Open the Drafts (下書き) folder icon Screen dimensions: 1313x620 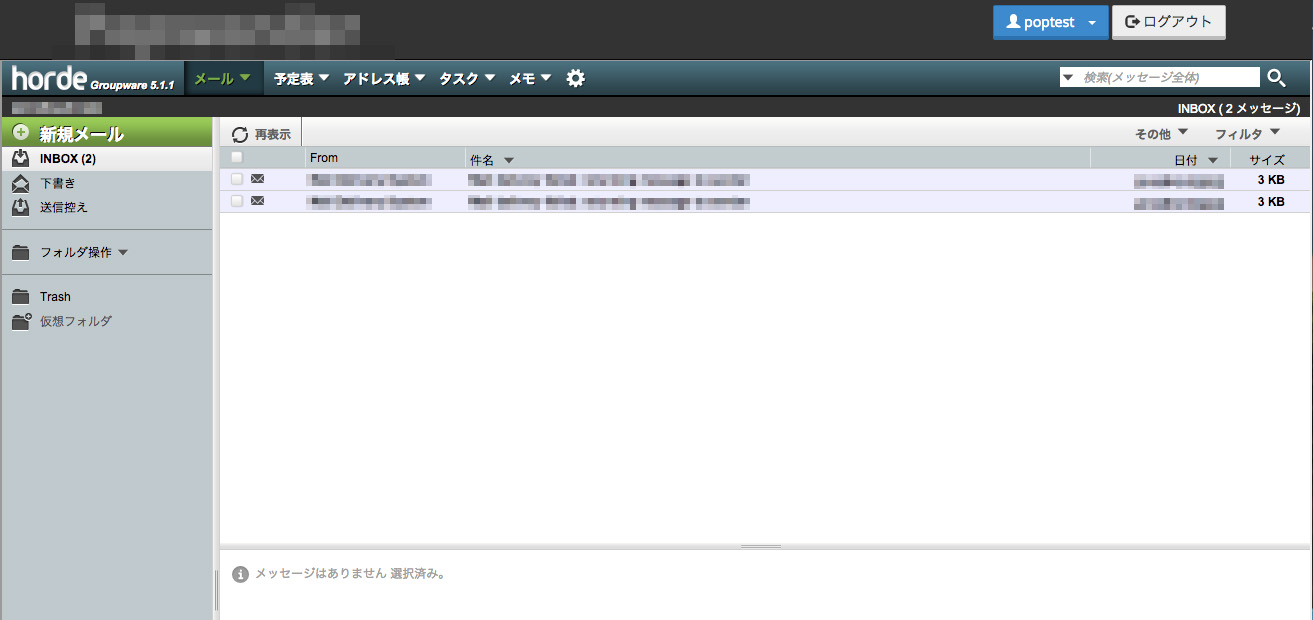tap(21, 183)
